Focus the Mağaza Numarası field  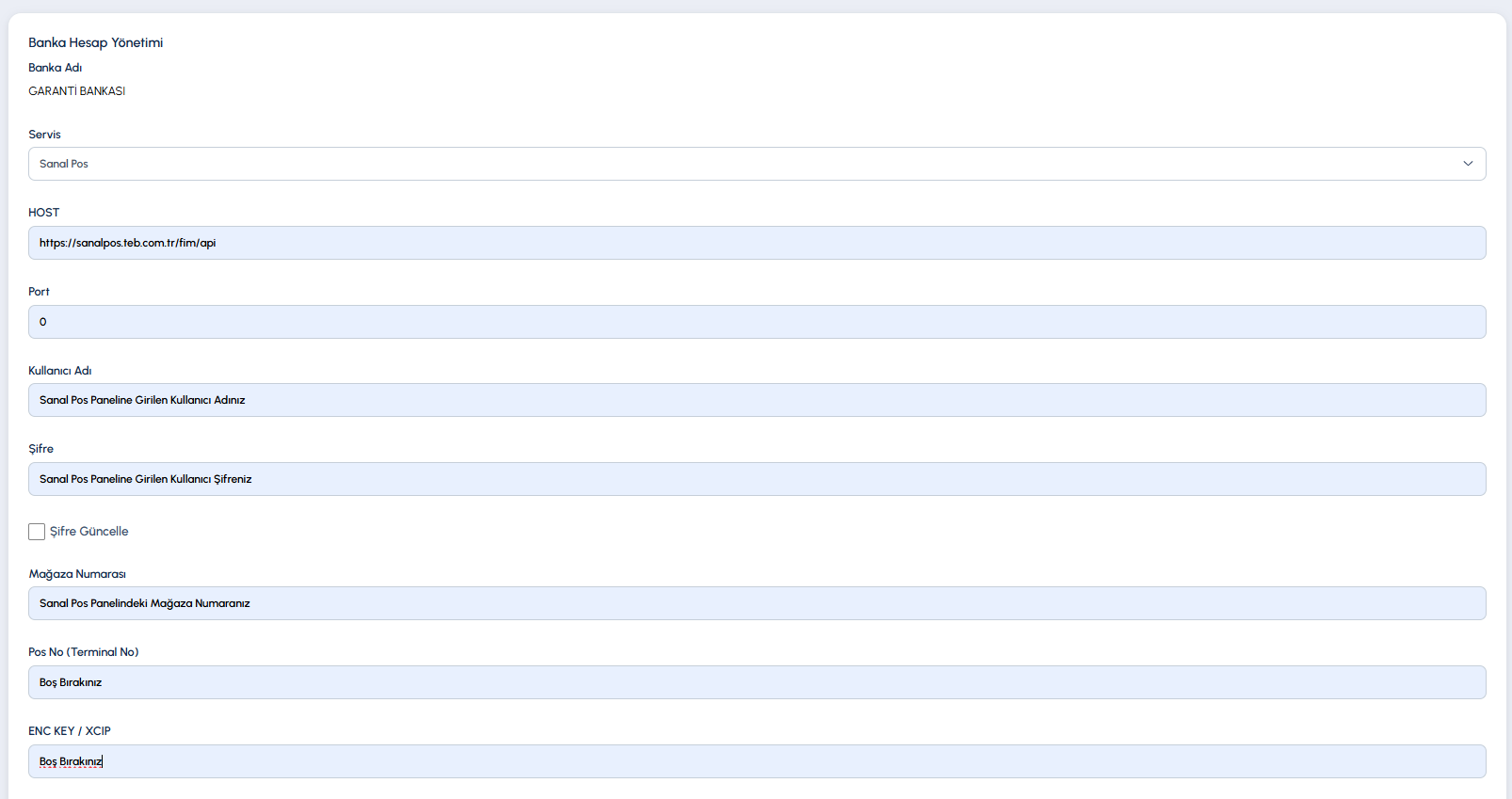tap(757, 603)
